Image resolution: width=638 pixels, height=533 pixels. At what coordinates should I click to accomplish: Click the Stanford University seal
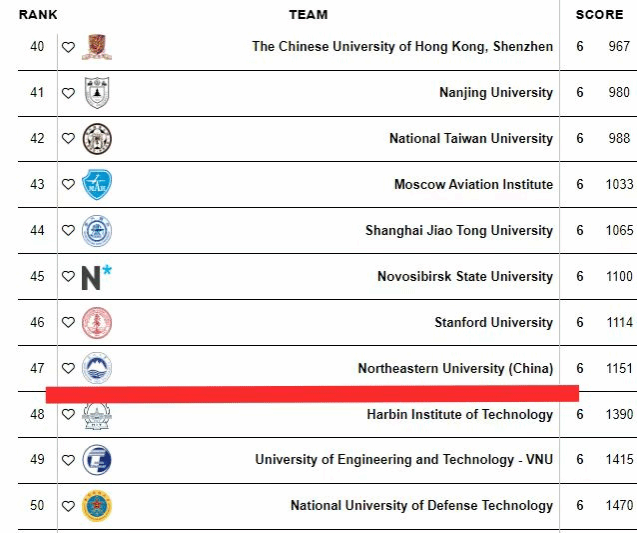coord(97,323)
